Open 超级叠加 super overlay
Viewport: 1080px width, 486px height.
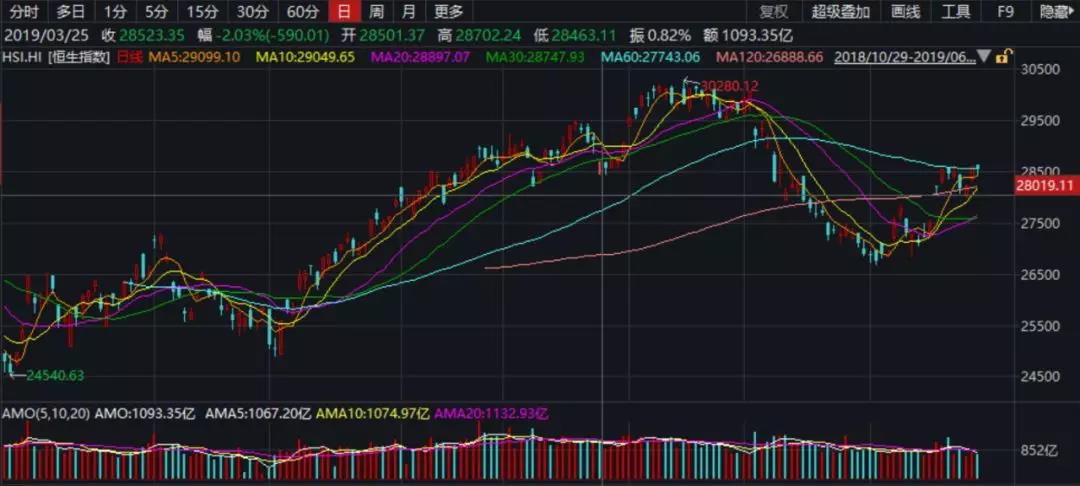pos(840,11)
